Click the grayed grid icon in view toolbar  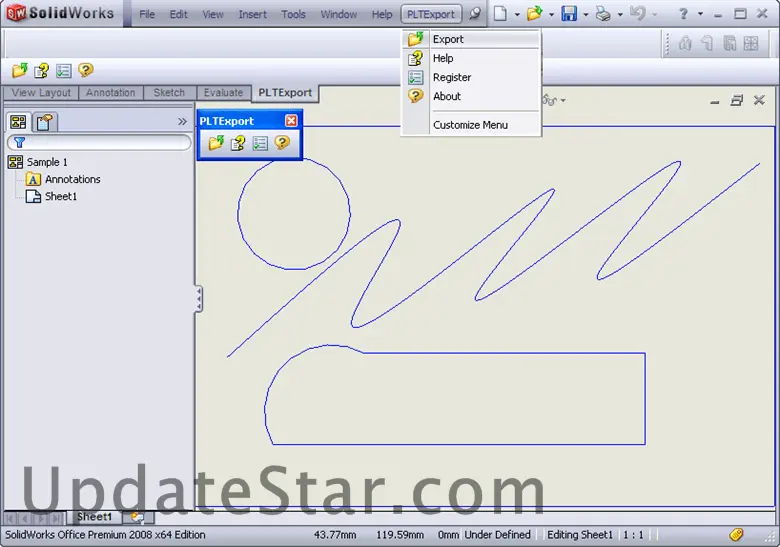751,44
